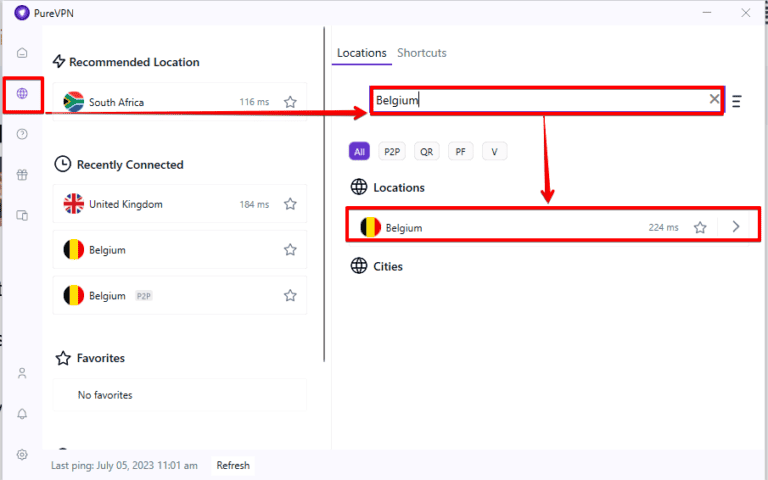Click the Last ping timestamp text
Image resolution: width=768 pixels, height=480 pixels.
coord(124,465)
